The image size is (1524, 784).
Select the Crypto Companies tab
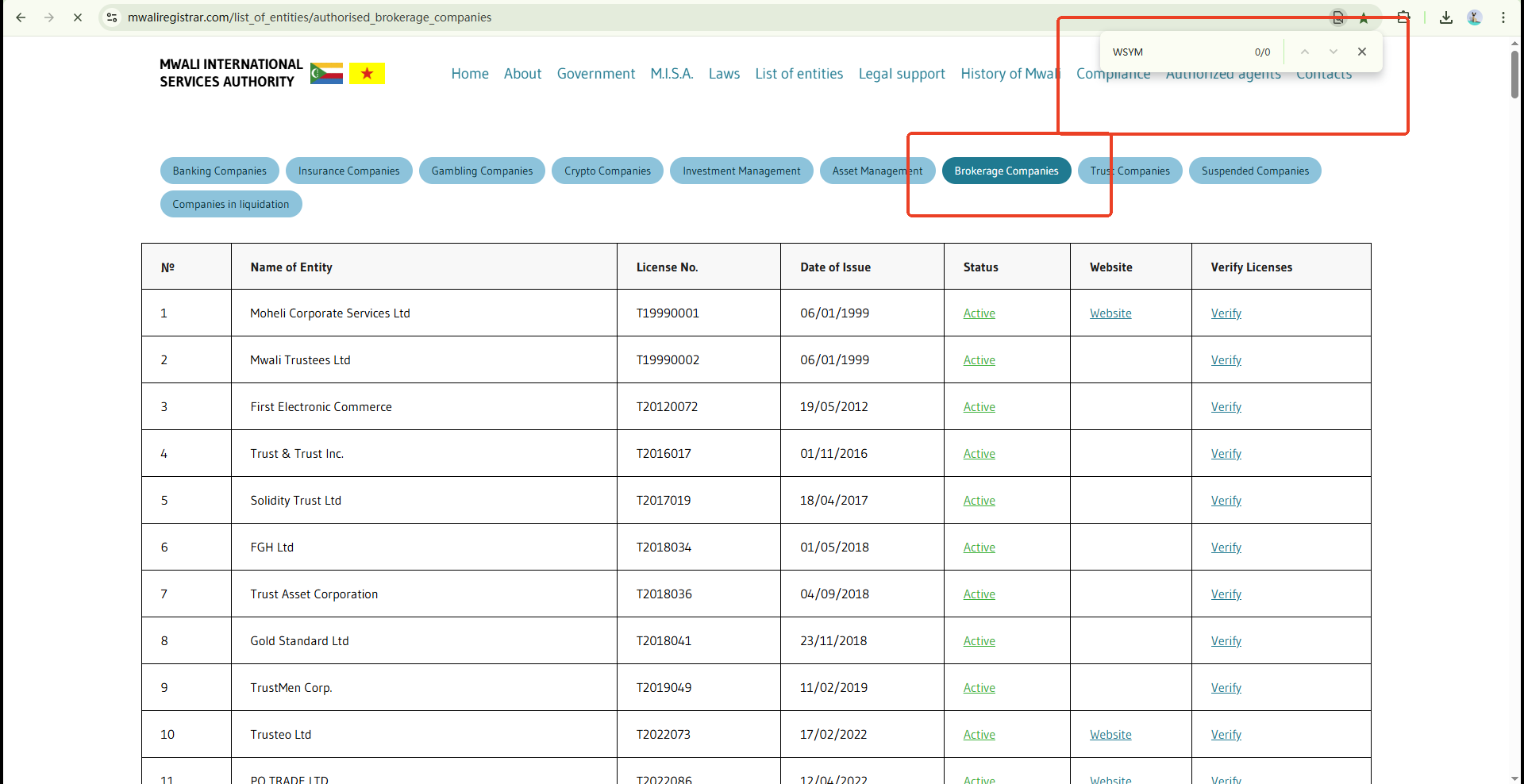coord(607,171)
